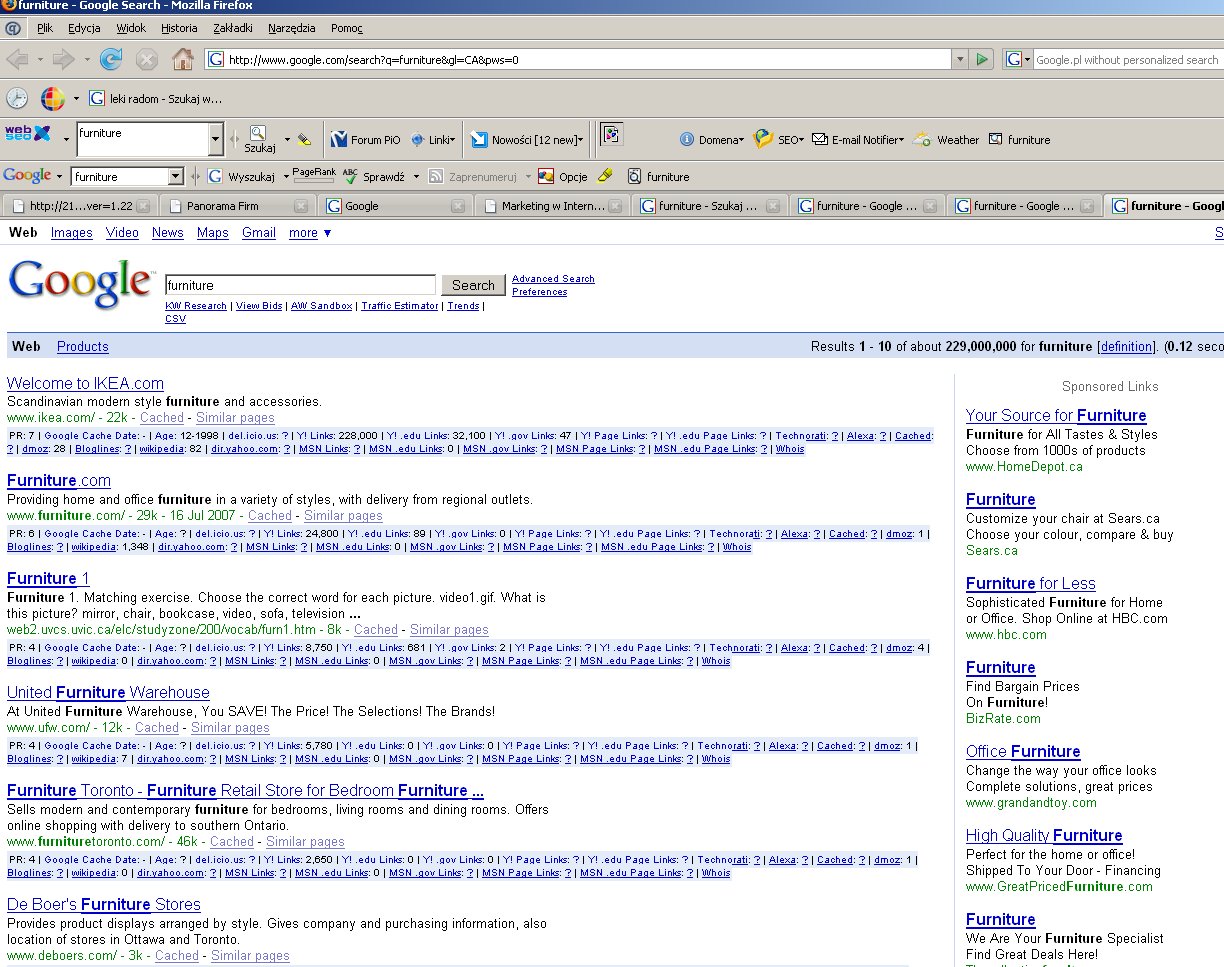
Task: Click Zaprenumeruj feed icon
Action: tap(472, 177)
